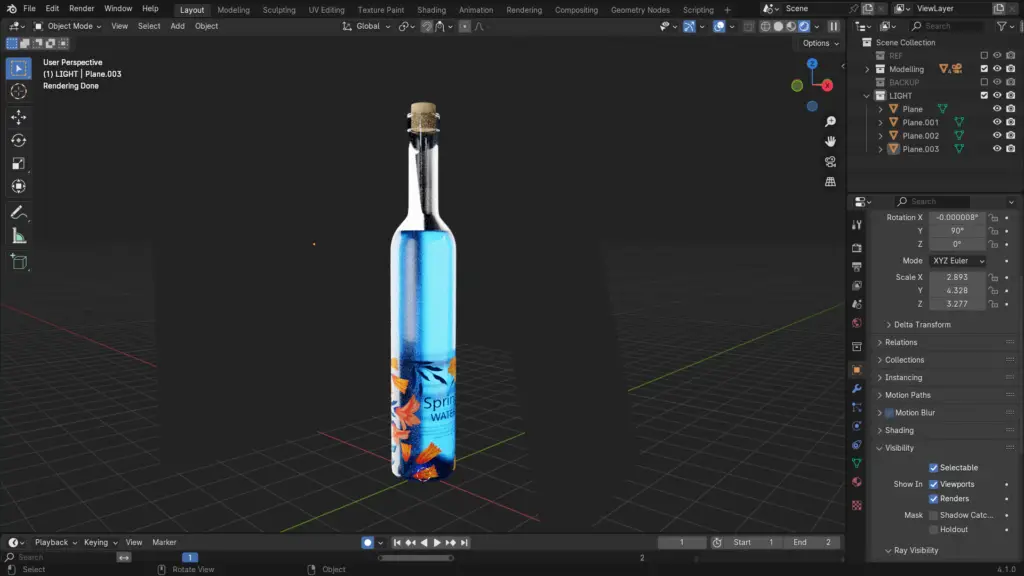This screenshot has height=576, width=1024.
Task: Toggle Modelling collection checkbox
Action: pos(984,69)
